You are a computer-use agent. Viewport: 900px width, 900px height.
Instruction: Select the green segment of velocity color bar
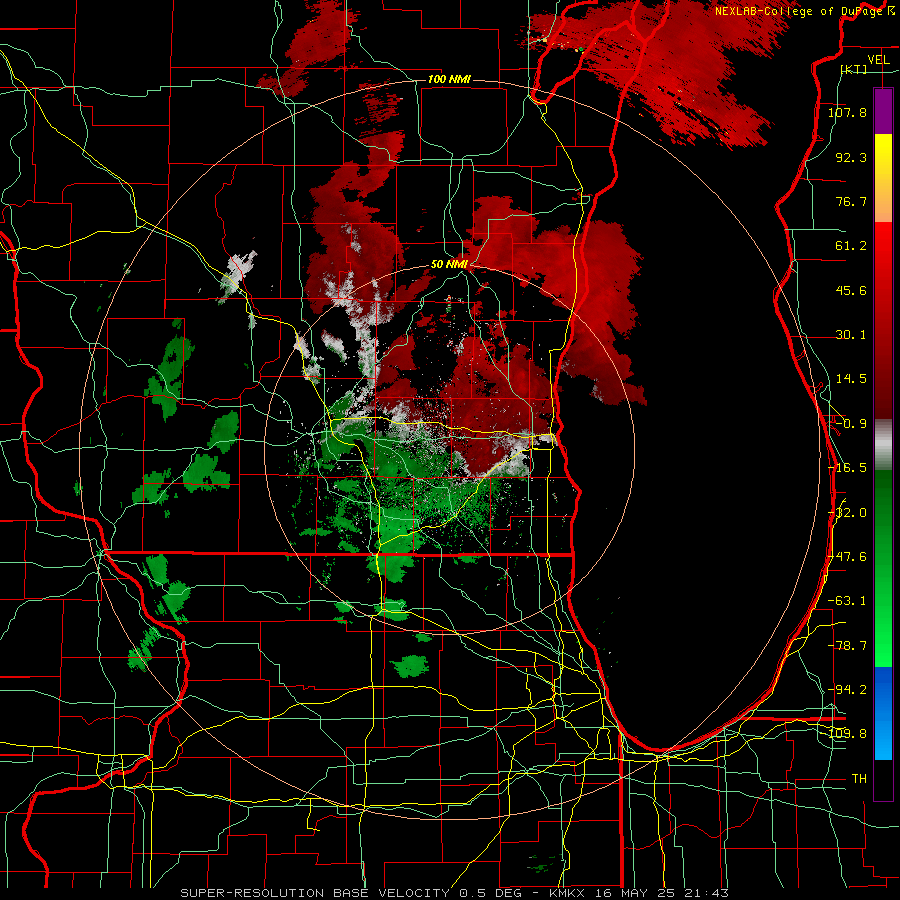(x=883, y=569)
